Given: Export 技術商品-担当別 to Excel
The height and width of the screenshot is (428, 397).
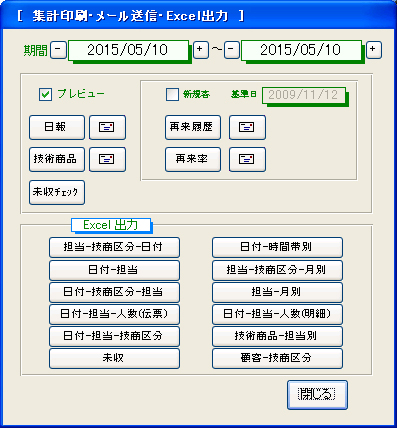Looking at the screenshot, I should coord(277,336).
